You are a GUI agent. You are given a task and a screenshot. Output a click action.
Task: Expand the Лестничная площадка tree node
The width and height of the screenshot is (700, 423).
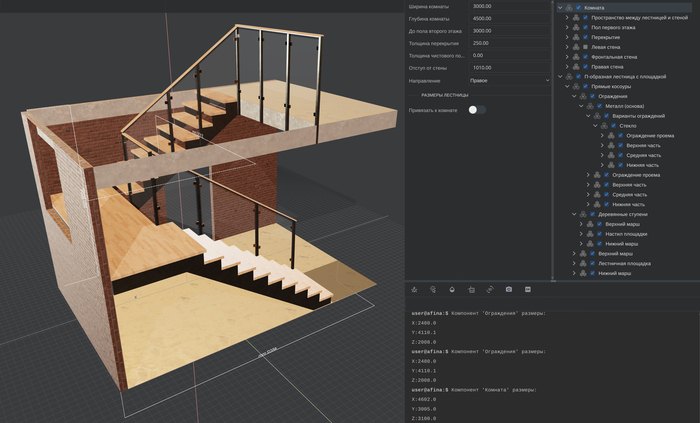click(x=574, y=263)
